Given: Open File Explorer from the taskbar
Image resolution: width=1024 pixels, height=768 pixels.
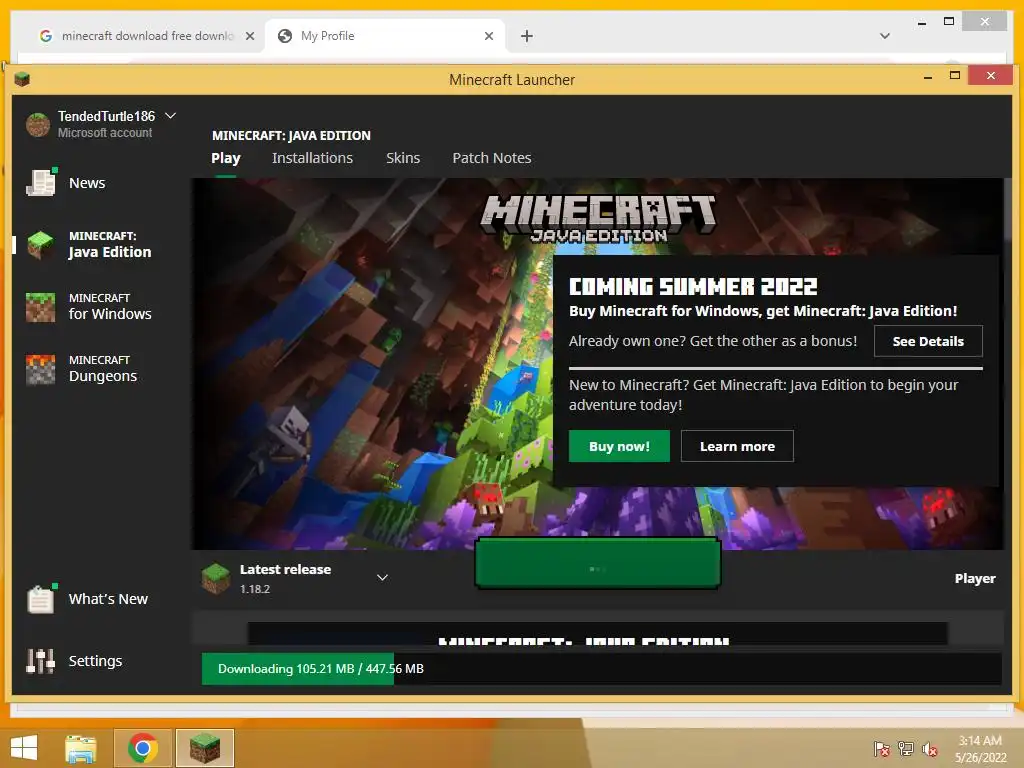Looking at the screenshot, I should (x=81, y=748).
